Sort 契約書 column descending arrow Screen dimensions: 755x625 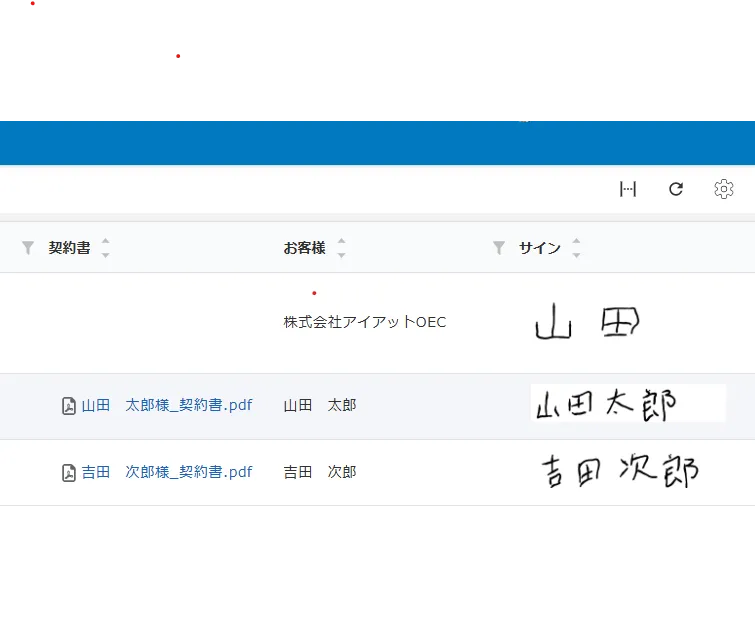point(105,255)
